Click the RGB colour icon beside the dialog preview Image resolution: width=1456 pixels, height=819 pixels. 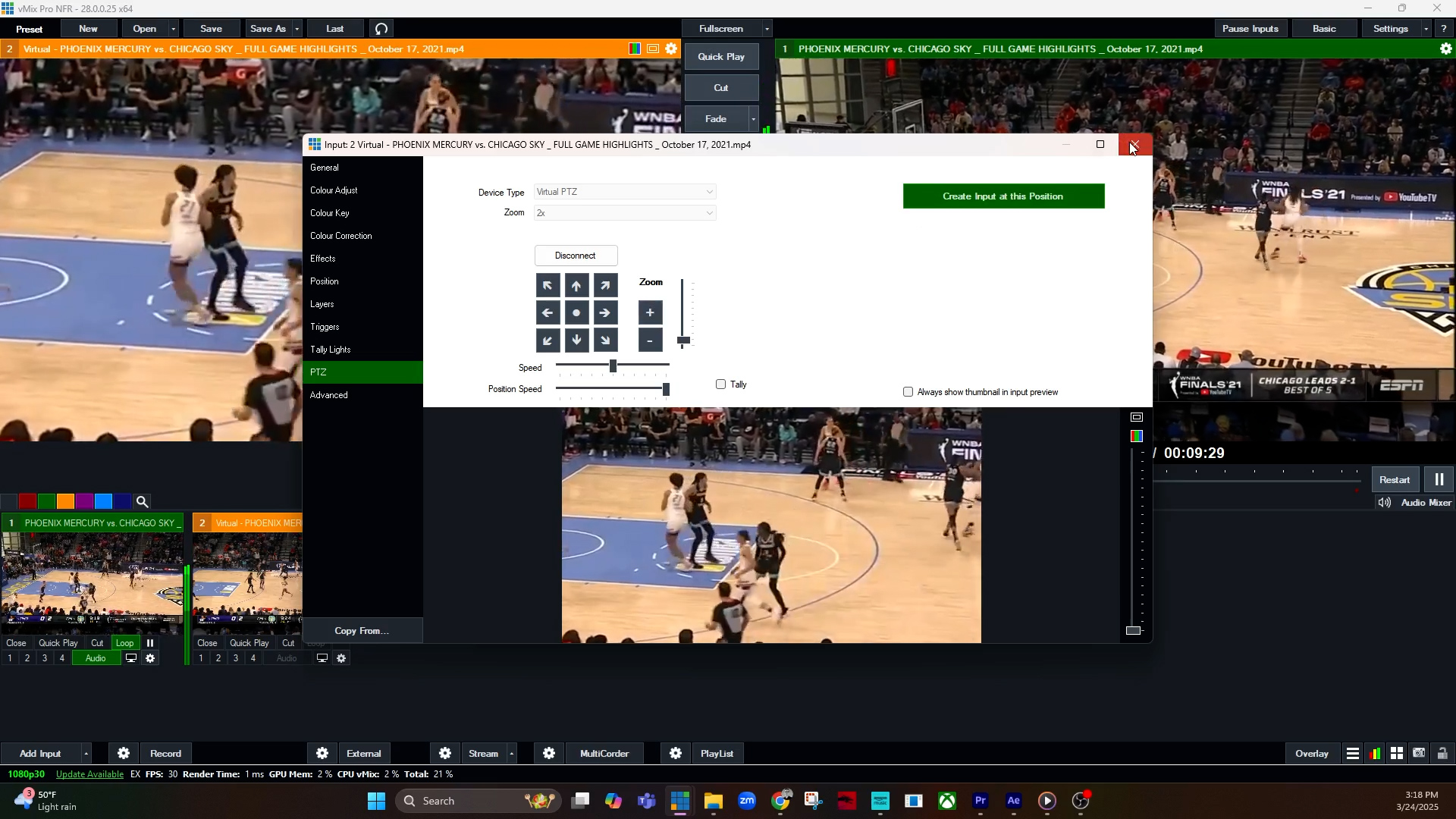coord(1136,436)
